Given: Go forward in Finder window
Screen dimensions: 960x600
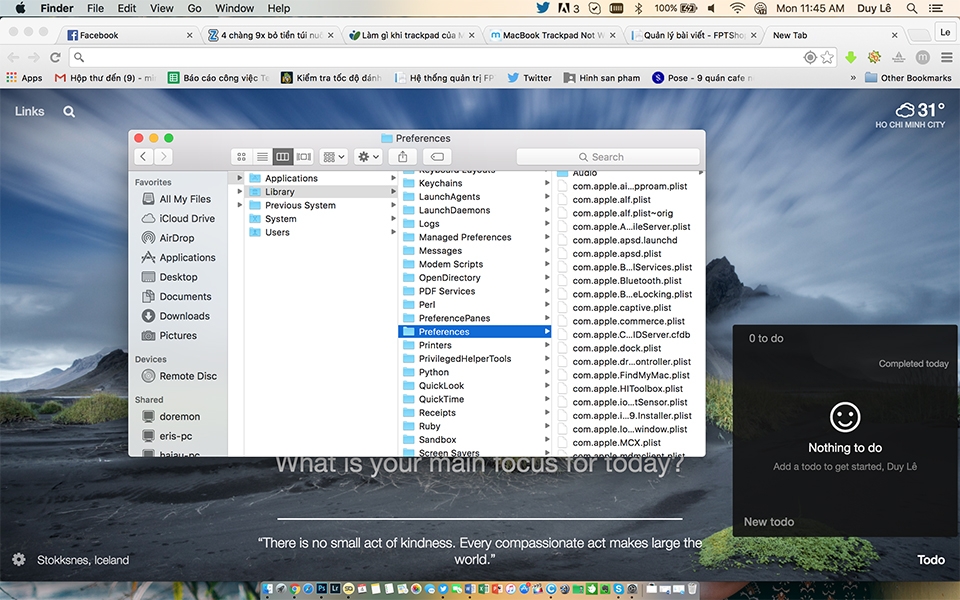Looking at the screenshot, I should pyautogui.click(x=163, y=157).
